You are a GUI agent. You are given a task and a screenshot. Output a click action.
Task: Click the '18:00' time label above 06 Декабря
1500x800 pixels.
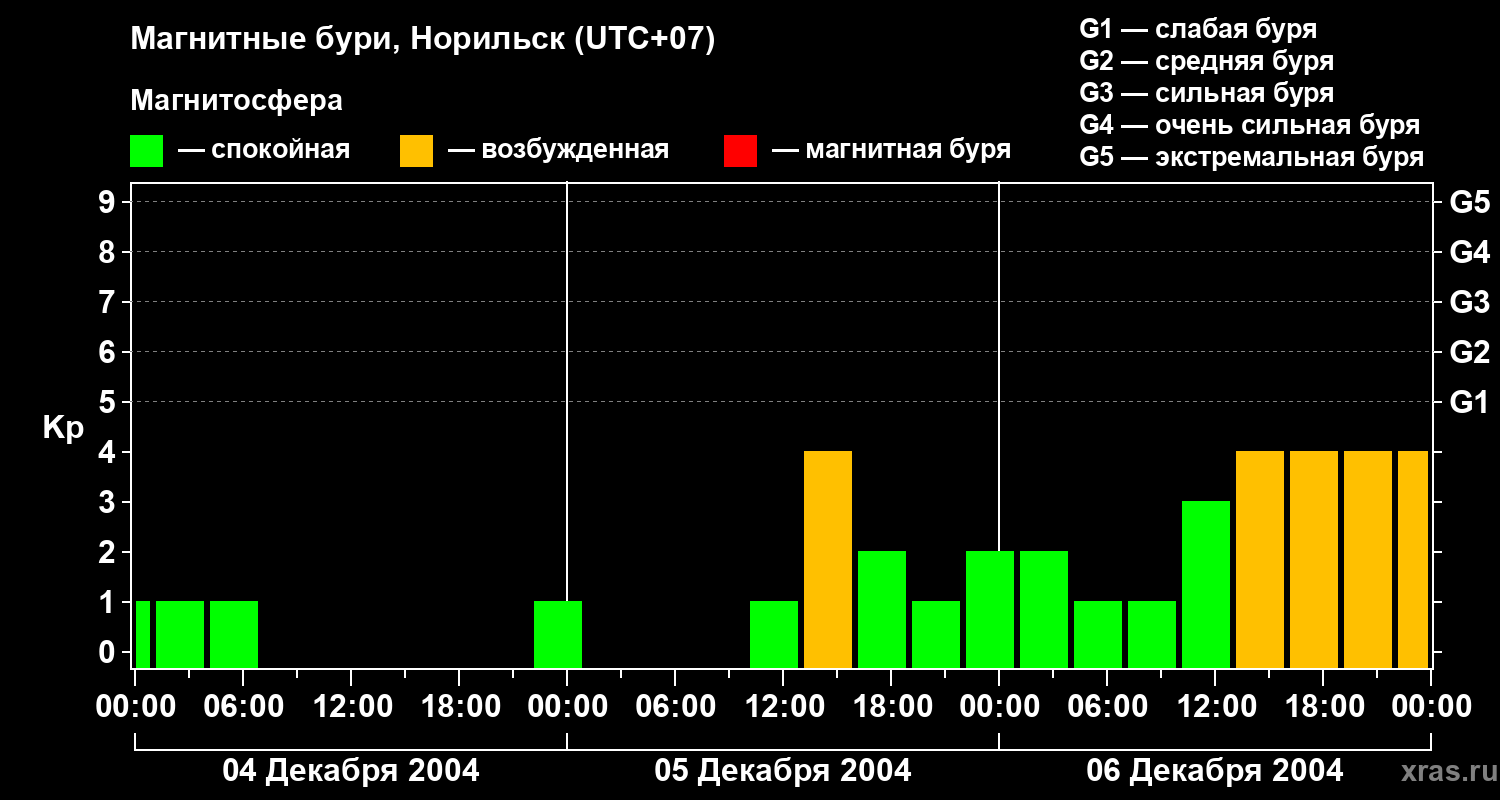(1323, 707)
